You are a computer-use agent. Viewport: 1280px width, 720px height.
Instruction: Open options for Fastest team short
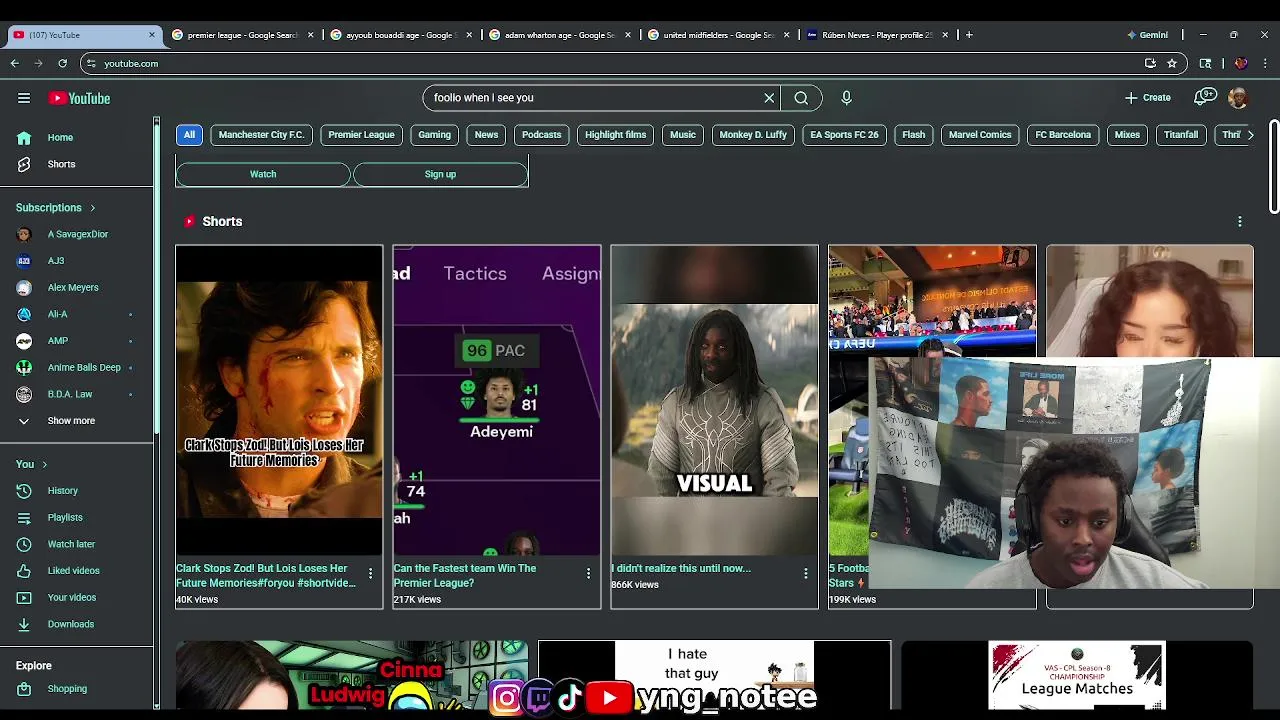pos(588,574)
